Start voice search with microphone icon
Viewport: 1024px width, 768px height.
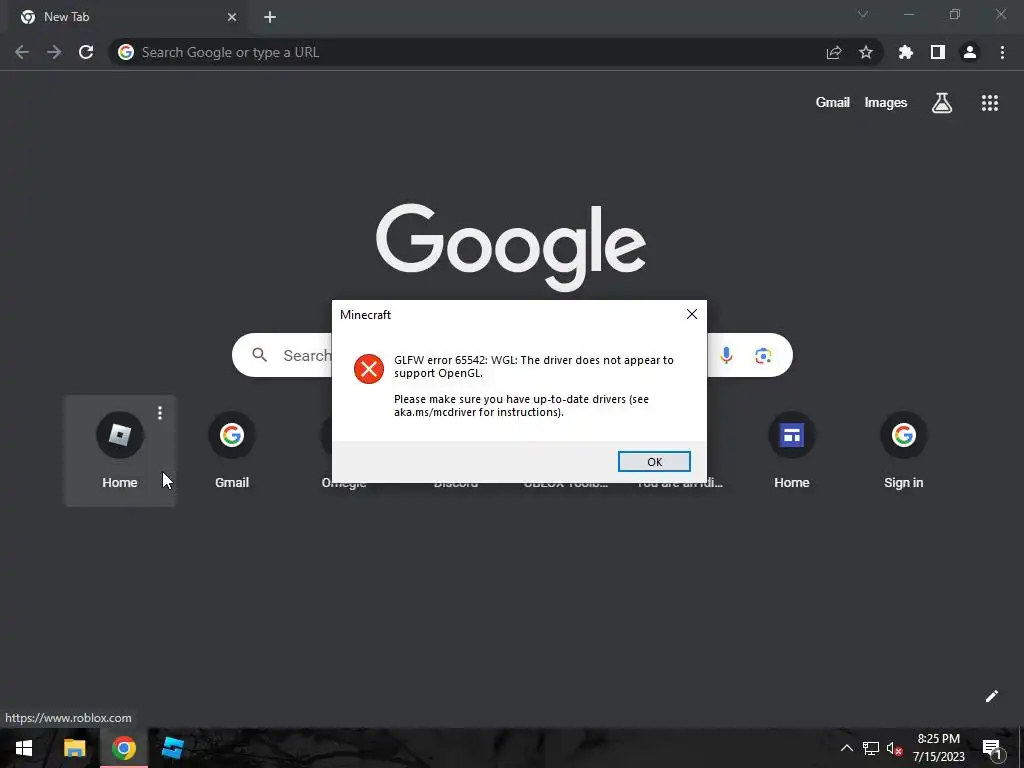pyautogui.click(x=726, y=355)
